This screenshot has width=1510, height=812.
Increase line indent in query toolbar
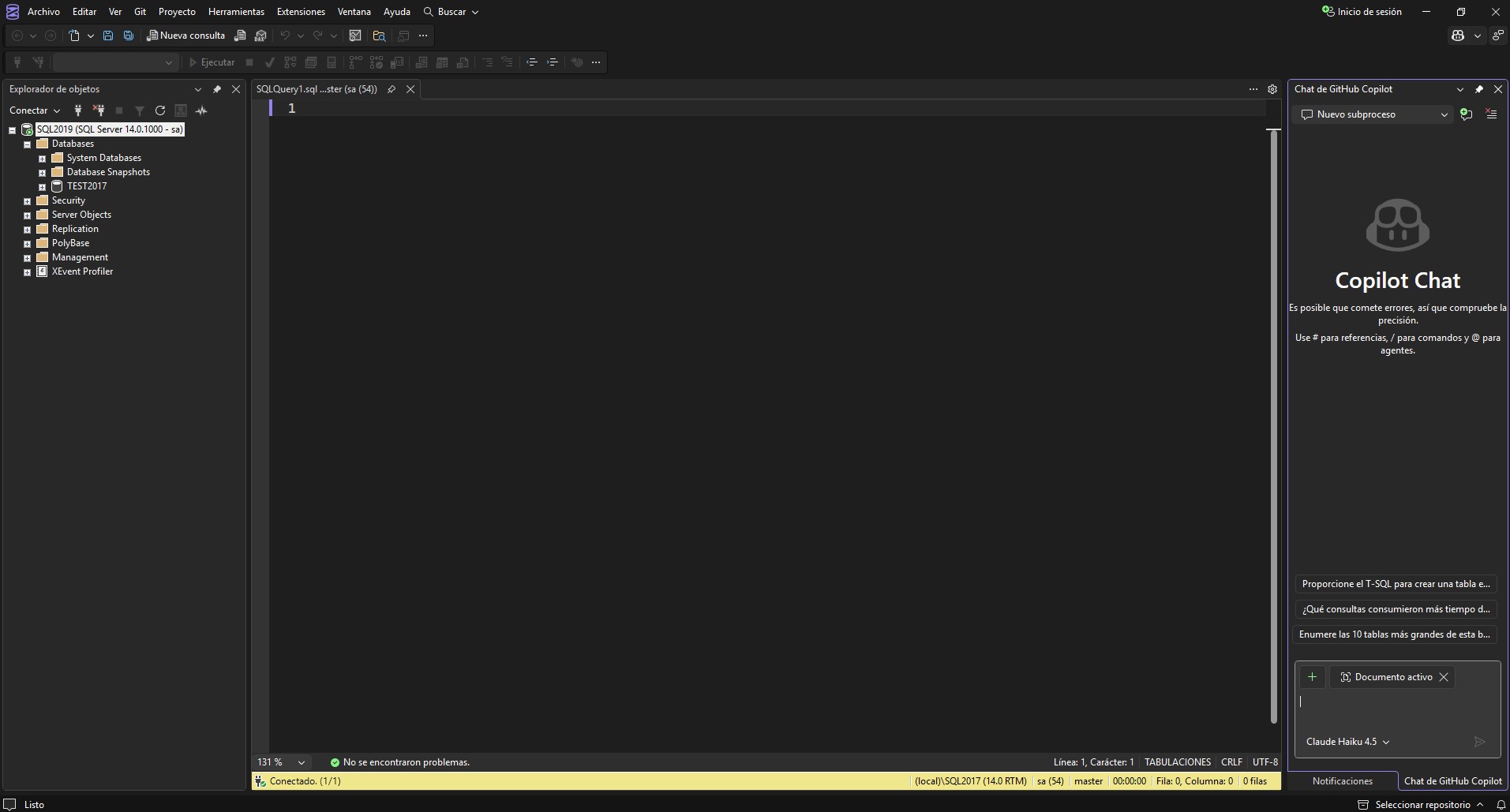(x=553, y=62)
